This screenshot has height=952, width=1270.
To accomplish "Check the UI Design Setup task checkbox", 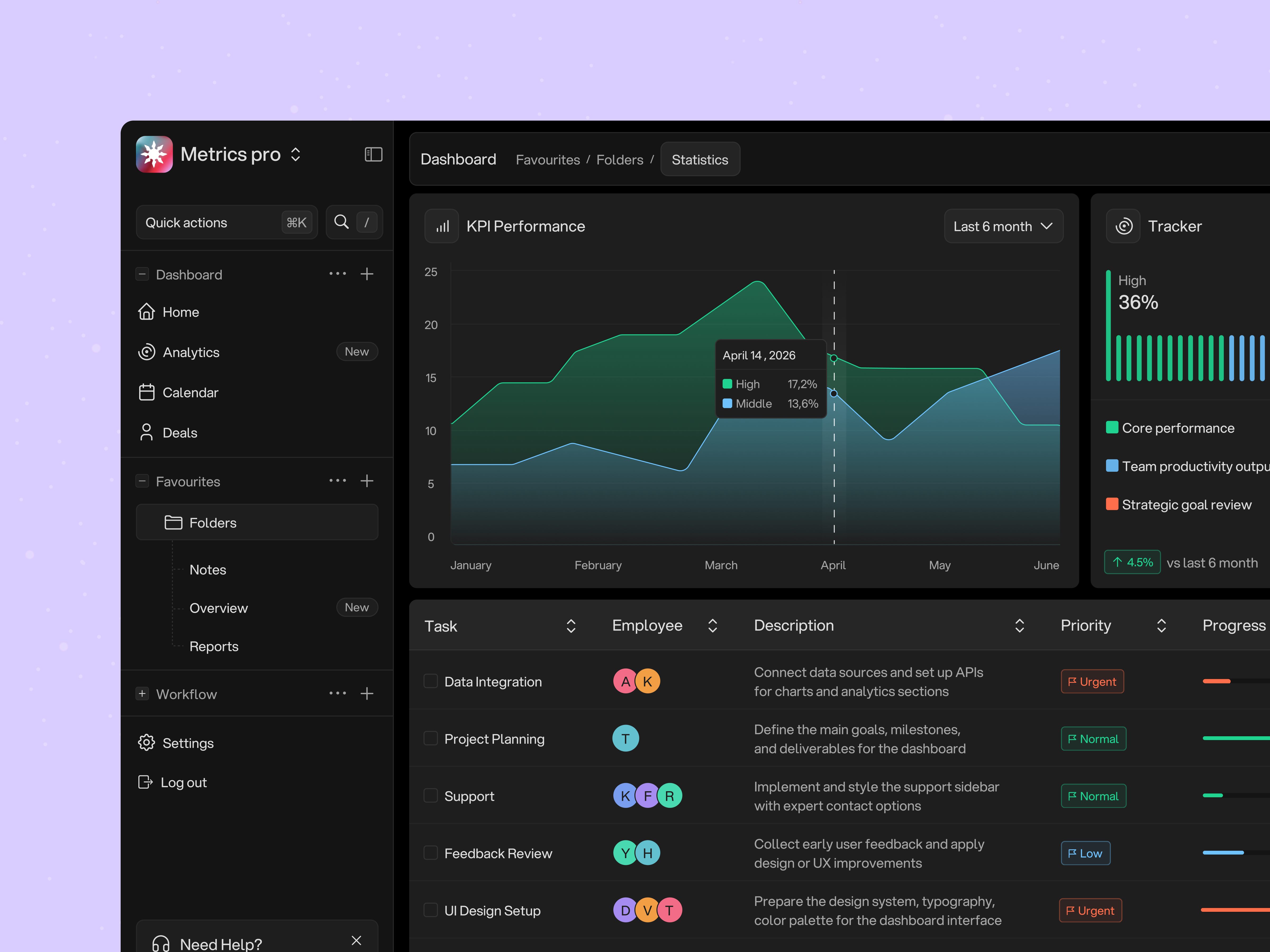I will click(x=430, y=911).
